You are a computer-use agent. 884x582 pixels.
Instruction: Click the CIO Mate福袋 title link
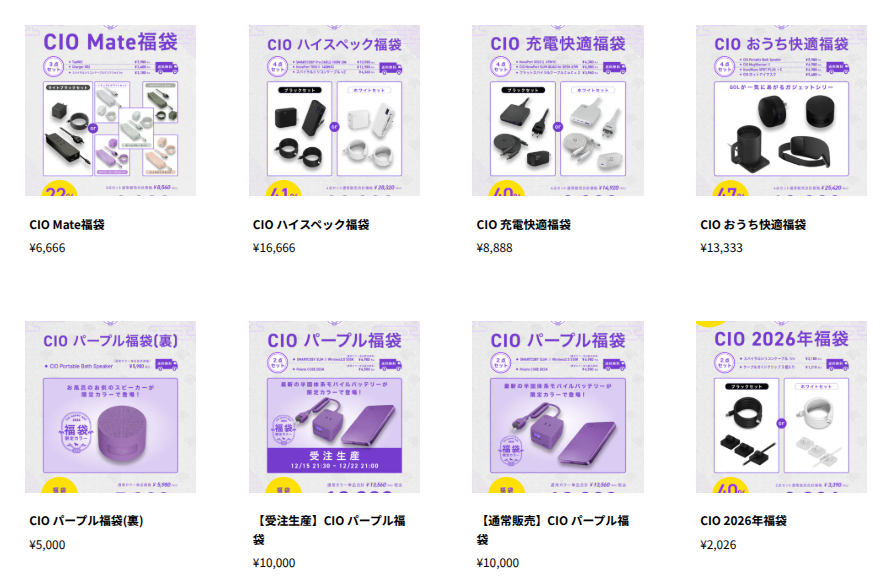67,224
